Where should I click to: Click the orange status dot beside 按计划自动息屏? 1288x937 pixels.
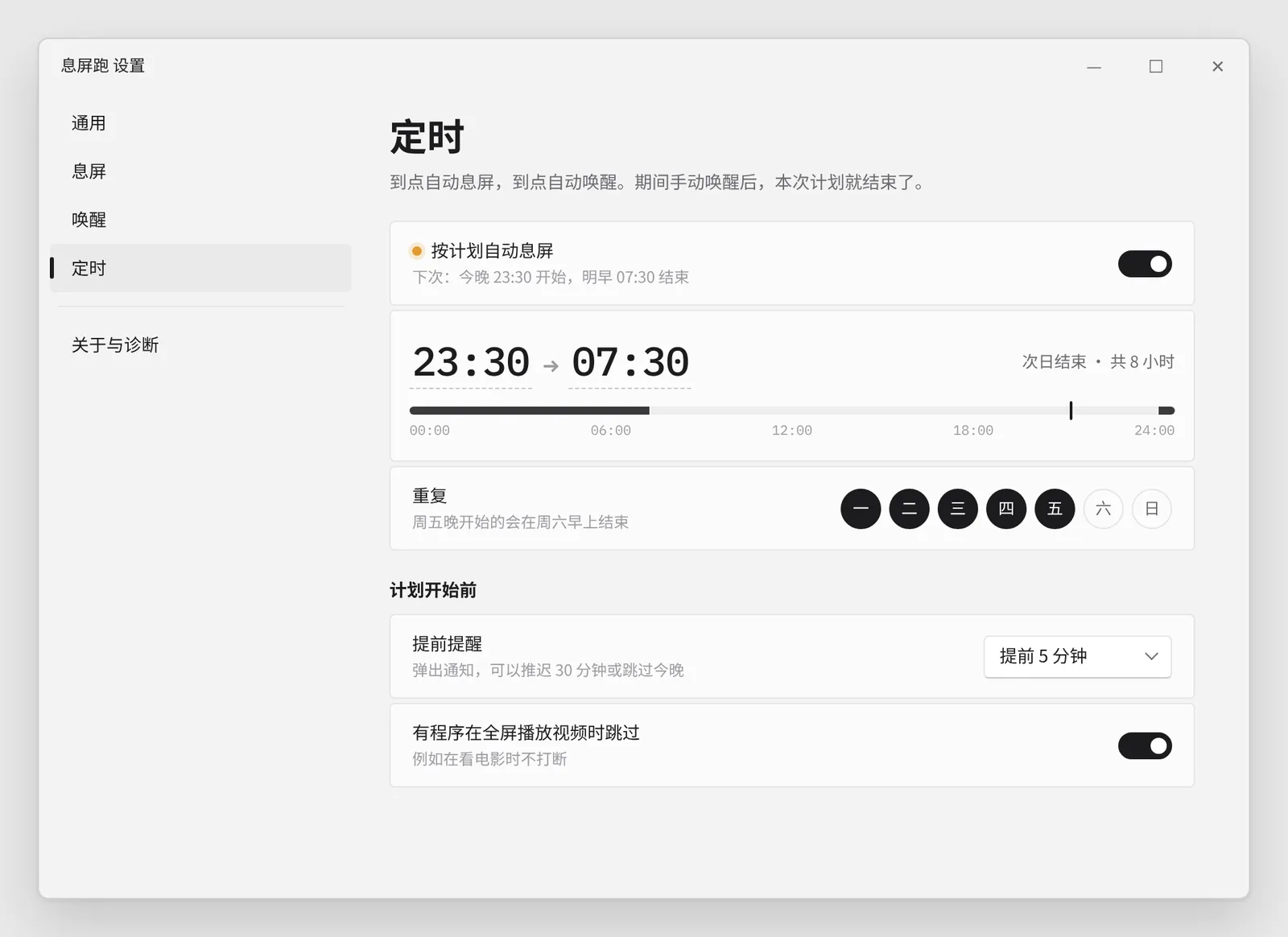click(x=417, y=251)
